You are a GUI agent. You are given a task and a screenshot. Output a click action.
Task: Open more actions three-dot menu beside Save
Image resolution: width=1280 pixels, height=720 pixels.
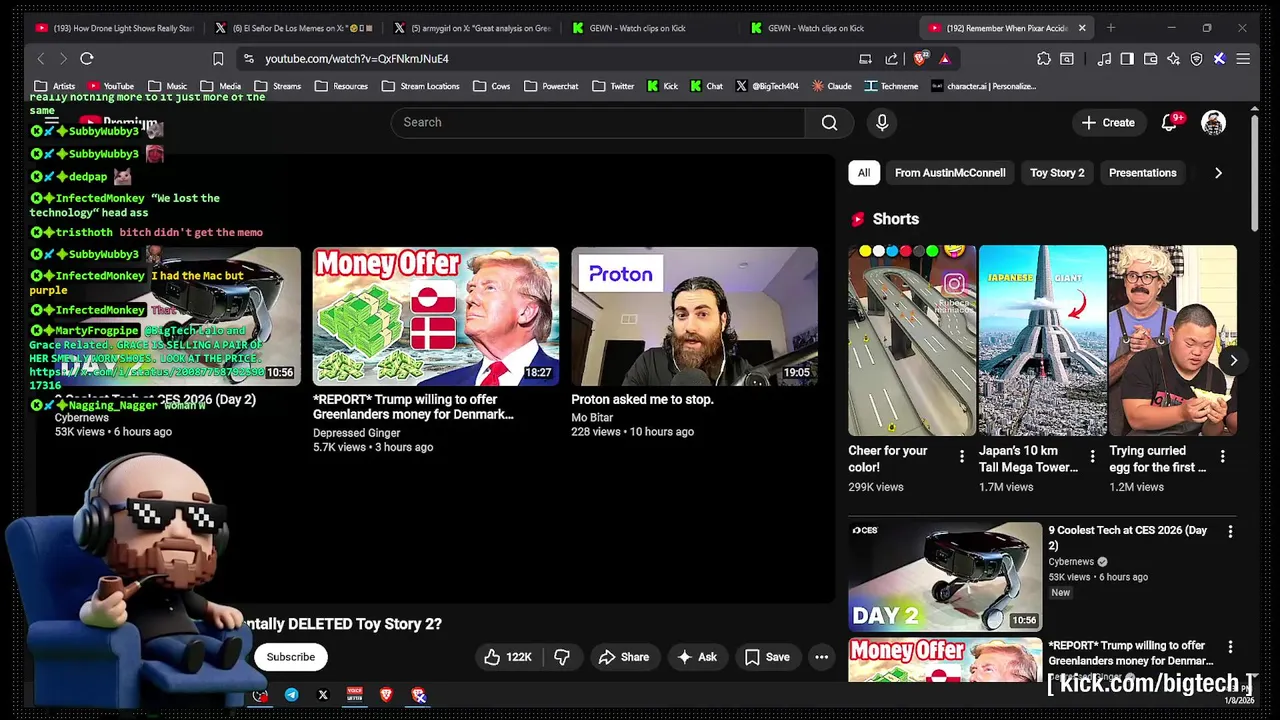(x=821, y=657)
